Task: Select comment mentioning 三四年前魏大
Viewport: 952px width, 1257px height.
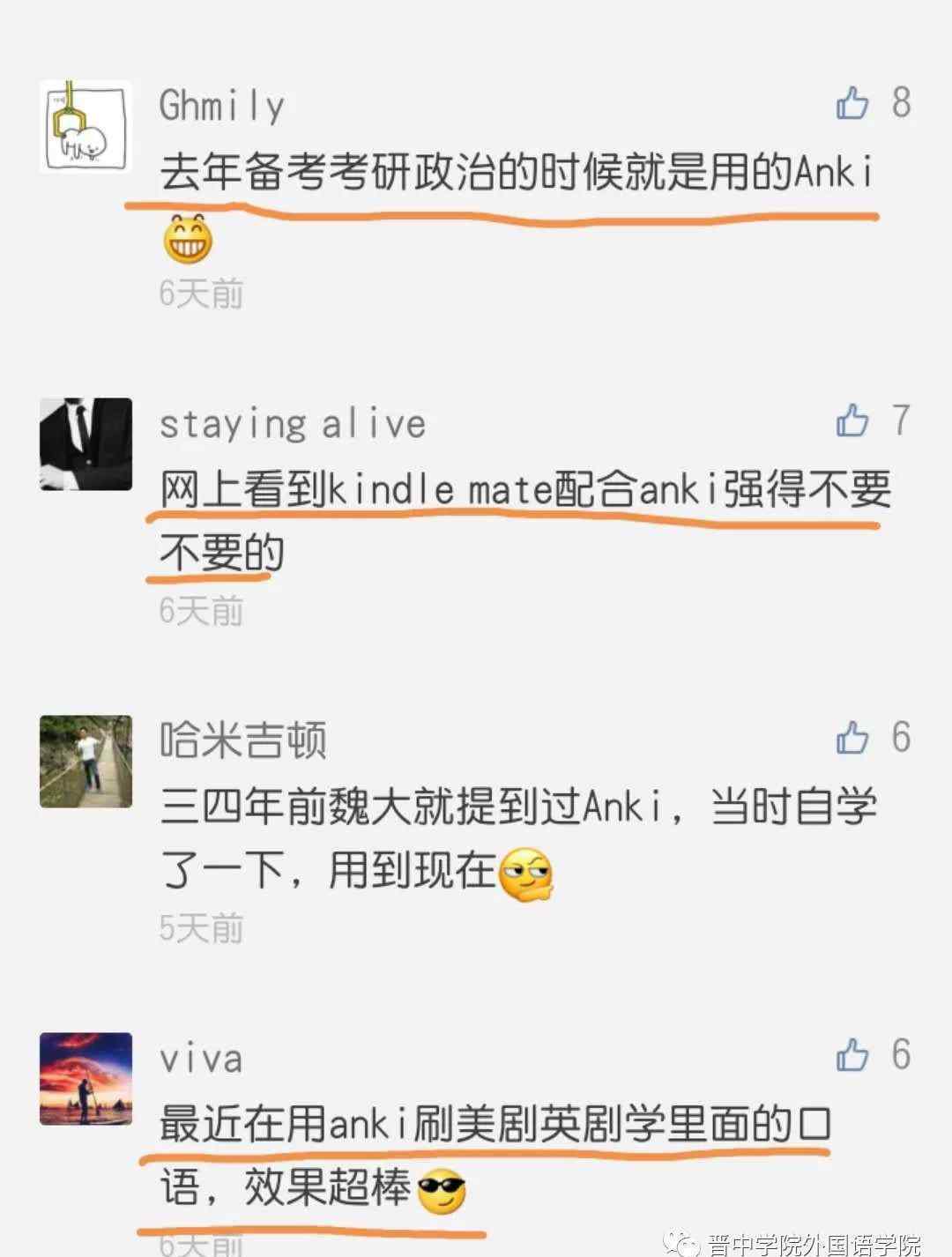Action: point(518,839)
